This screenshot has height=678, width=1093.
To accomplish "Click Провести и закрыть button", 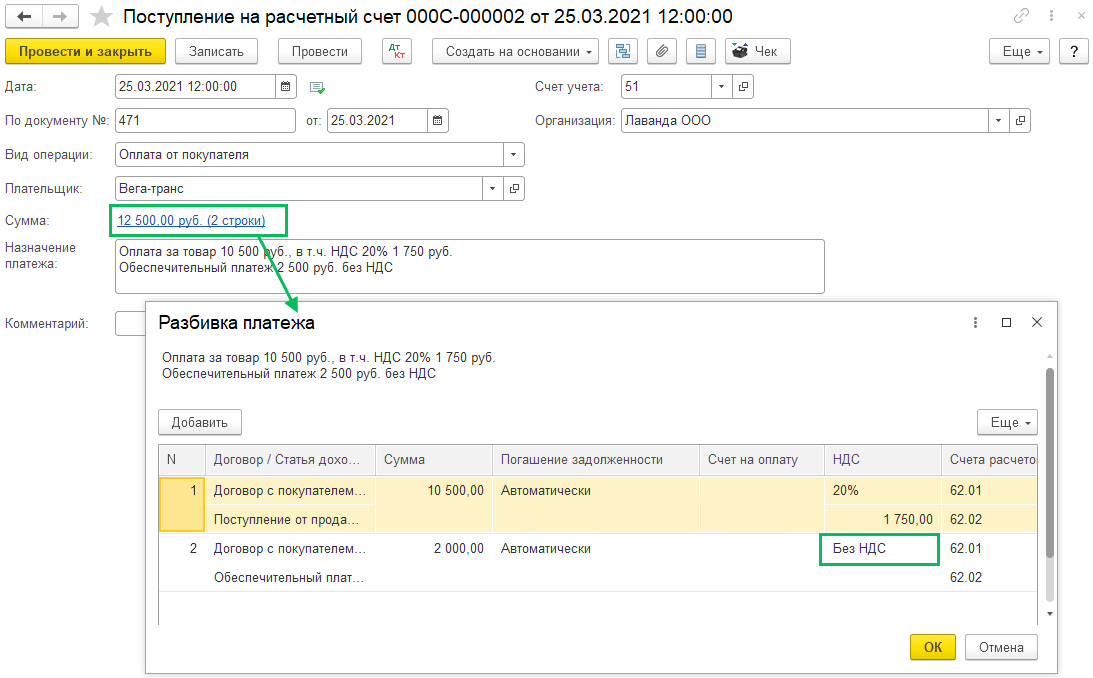I will 85,52.
